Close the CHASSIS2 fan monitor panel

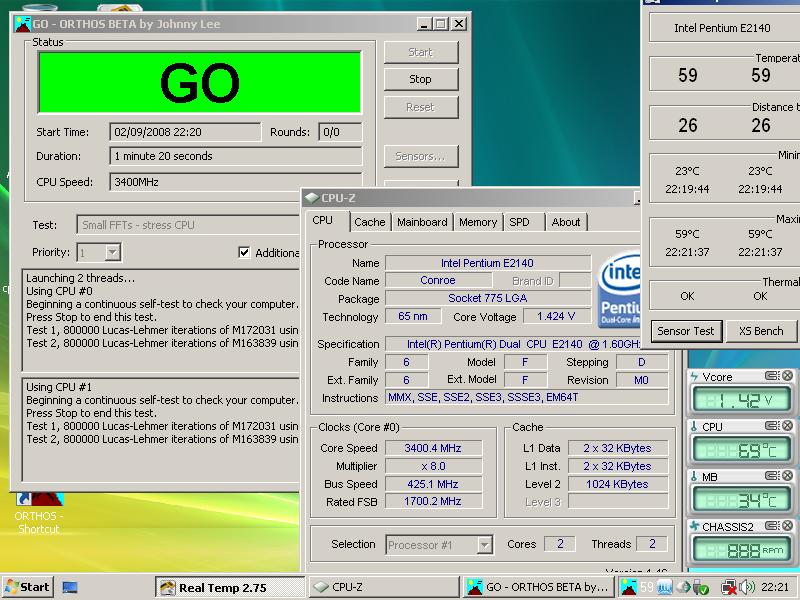pyautogui.click(x=787, y=526)
